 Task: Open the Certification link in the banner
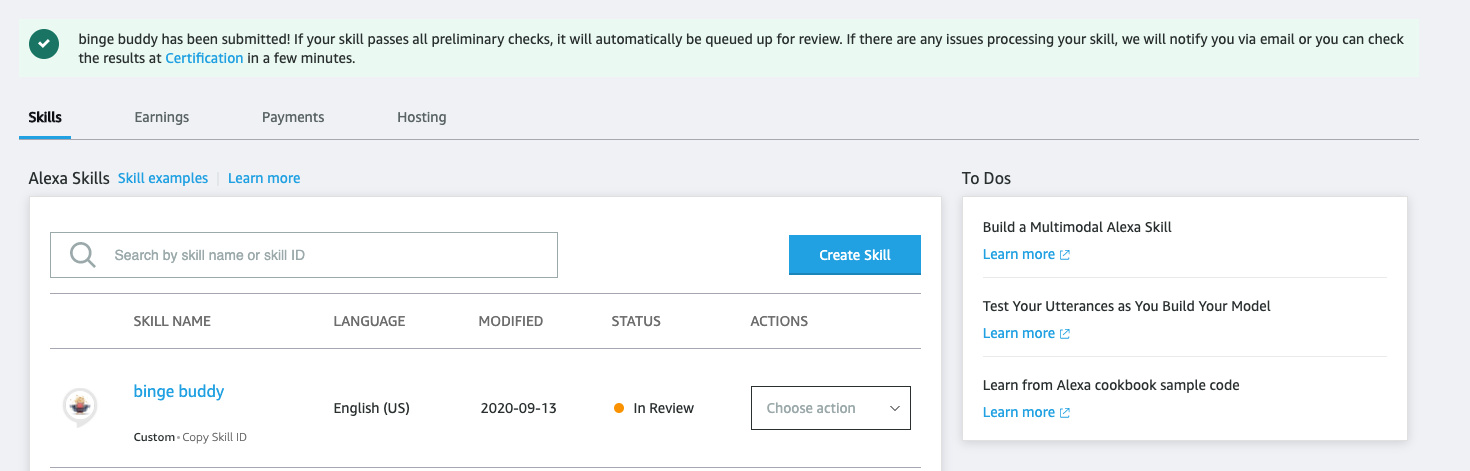click(204, 58)
